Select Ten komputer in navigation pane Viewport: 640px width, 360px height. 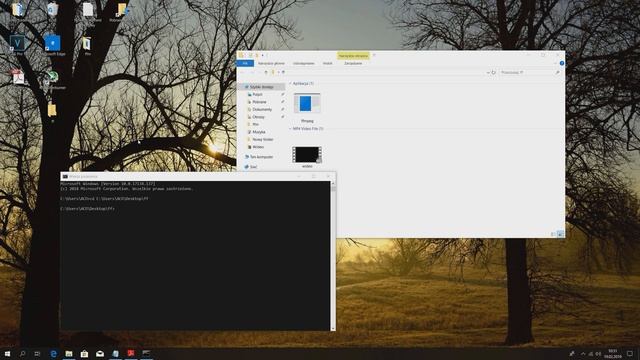click(261, 157)
